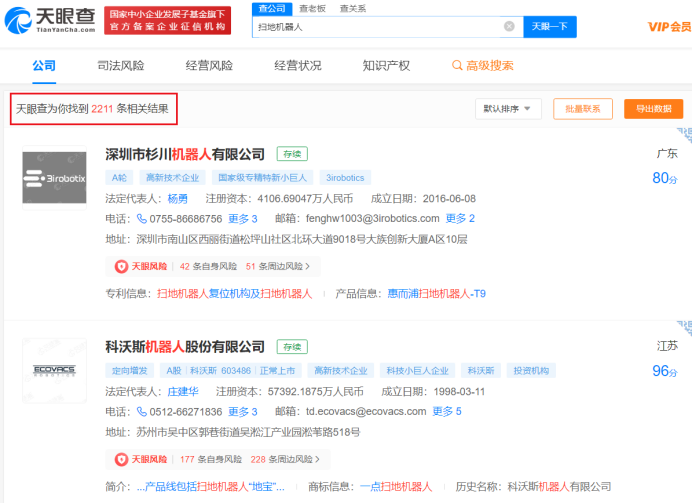Expand 更多 3 phone numbers for 杉川机器人
The width and height of the screenshot is (693, 503).
pyautogui.click(x=243, y=219)
